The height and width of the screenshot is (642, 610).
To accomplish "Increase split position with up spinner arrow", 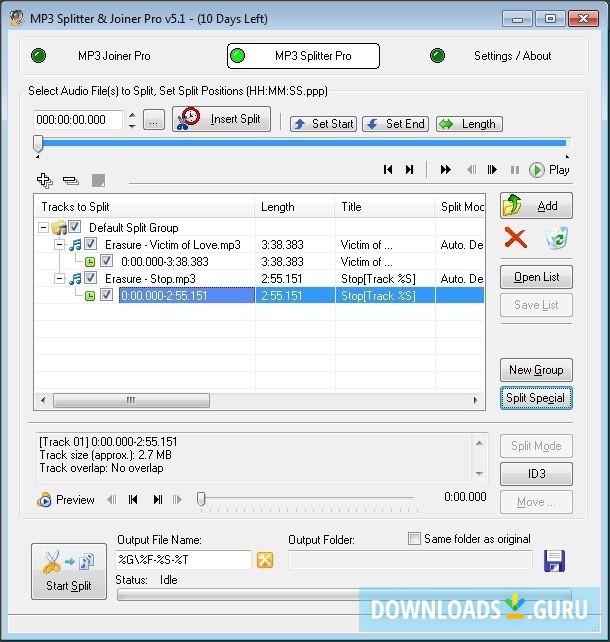I will pyautogui.click(x=132, y=115).
